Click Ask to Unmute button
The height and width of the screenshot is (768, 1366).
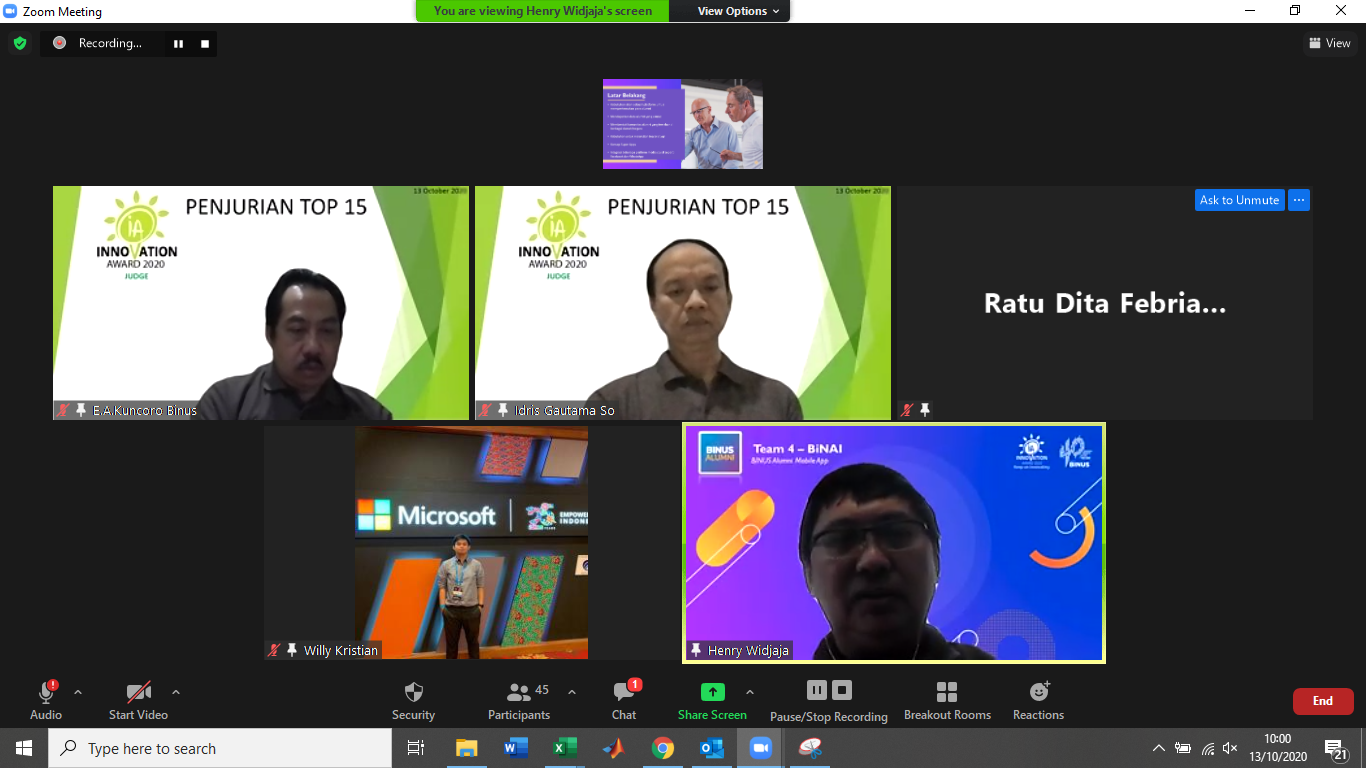click(1239, 200)
